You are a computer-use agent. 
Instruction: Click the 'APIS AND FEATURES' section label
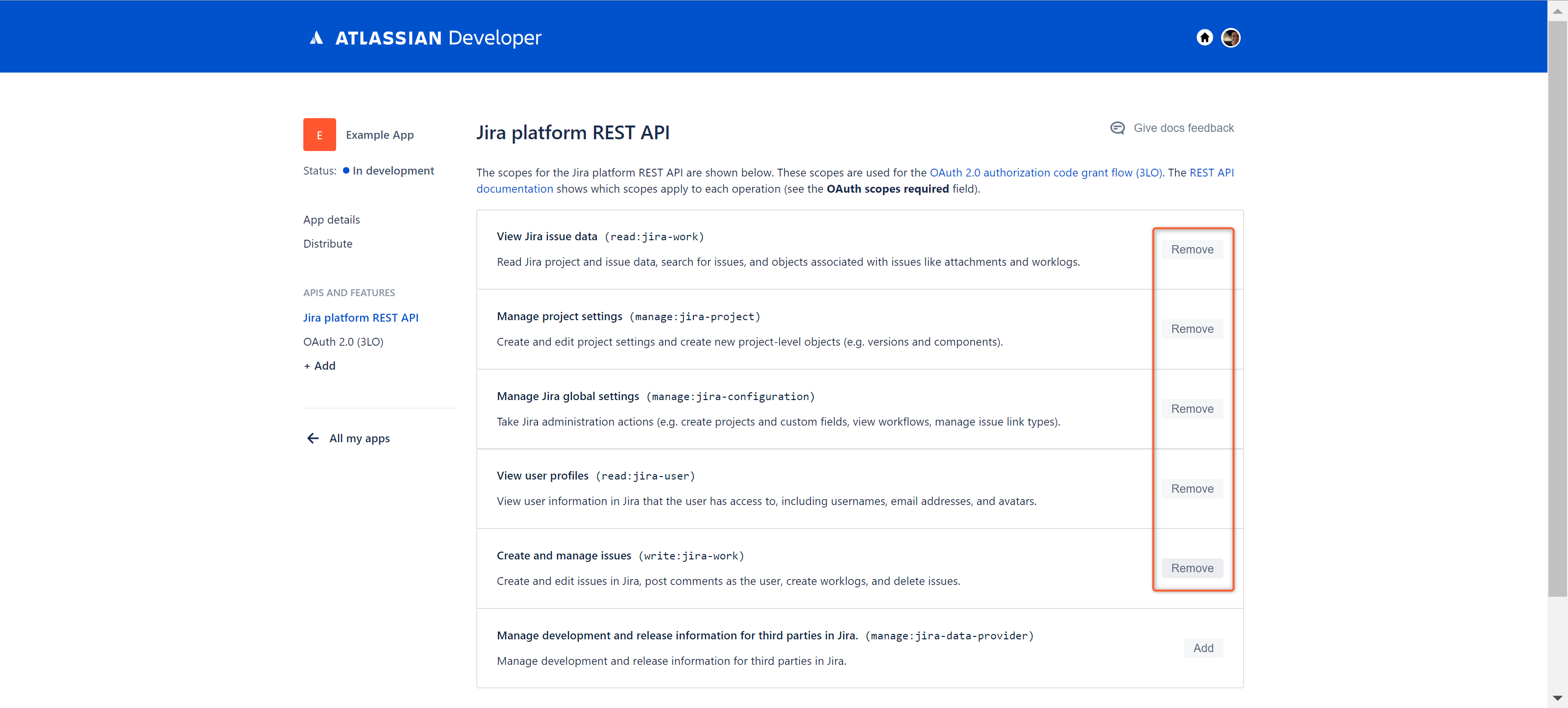[349, 293]
